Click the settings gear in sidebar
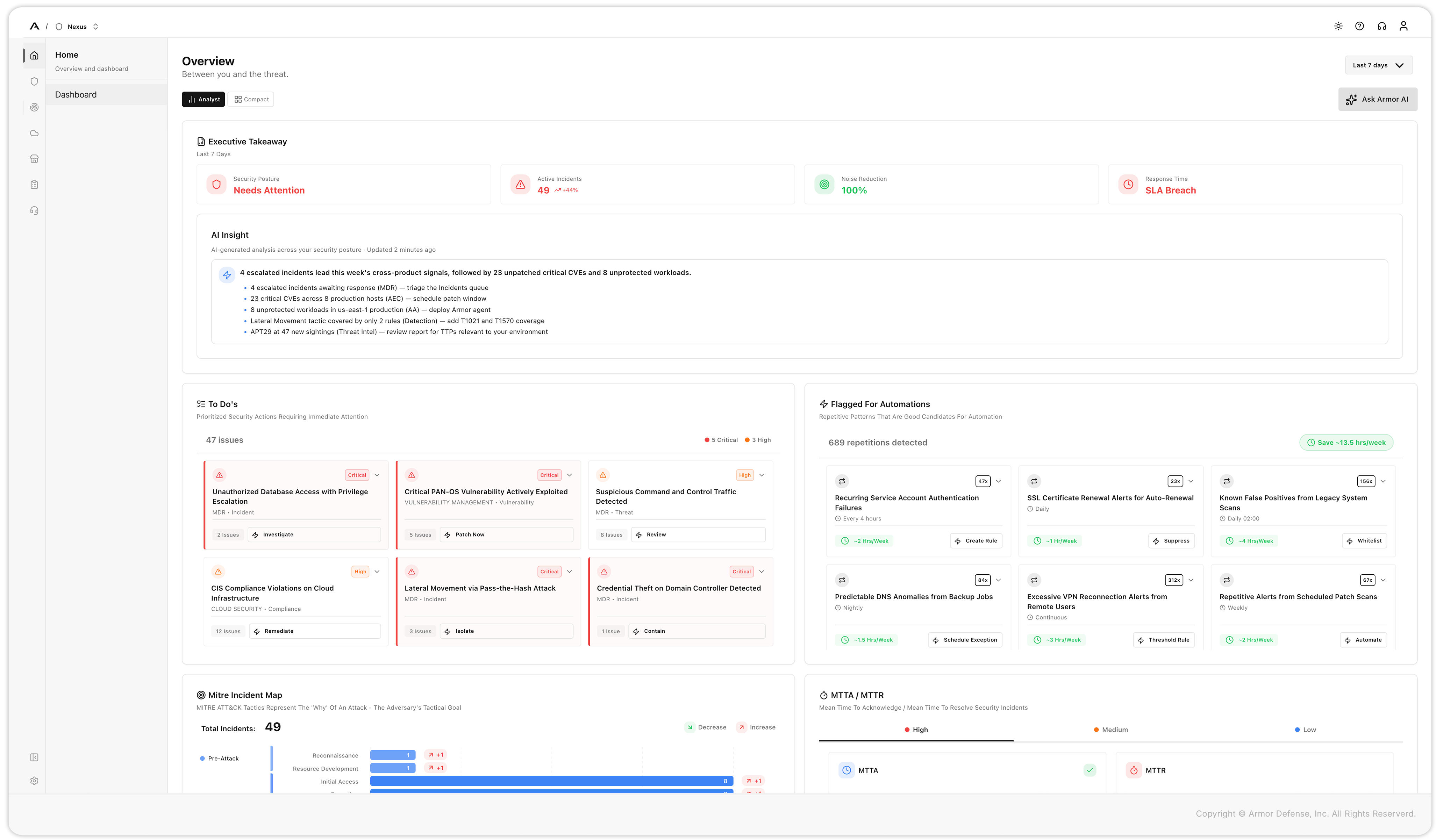Image resolution: width=1436 pixels, height=840 pixels. tap(34, 781)
